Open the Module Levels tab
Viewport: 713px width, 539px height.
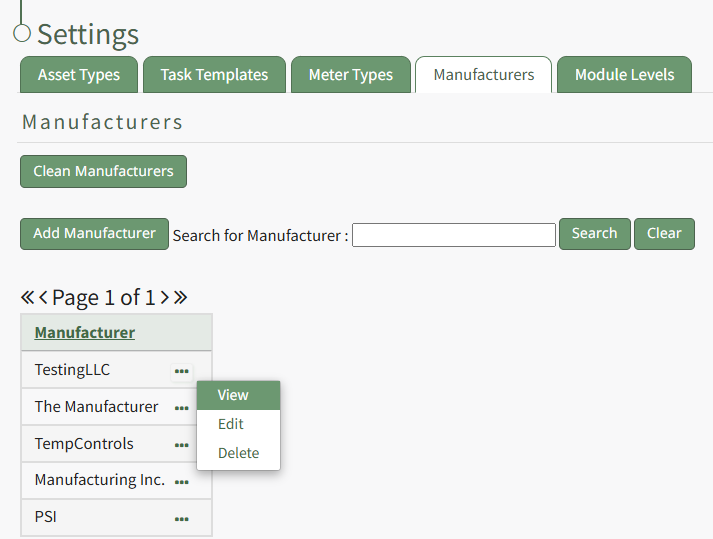[x=624, y=75]
